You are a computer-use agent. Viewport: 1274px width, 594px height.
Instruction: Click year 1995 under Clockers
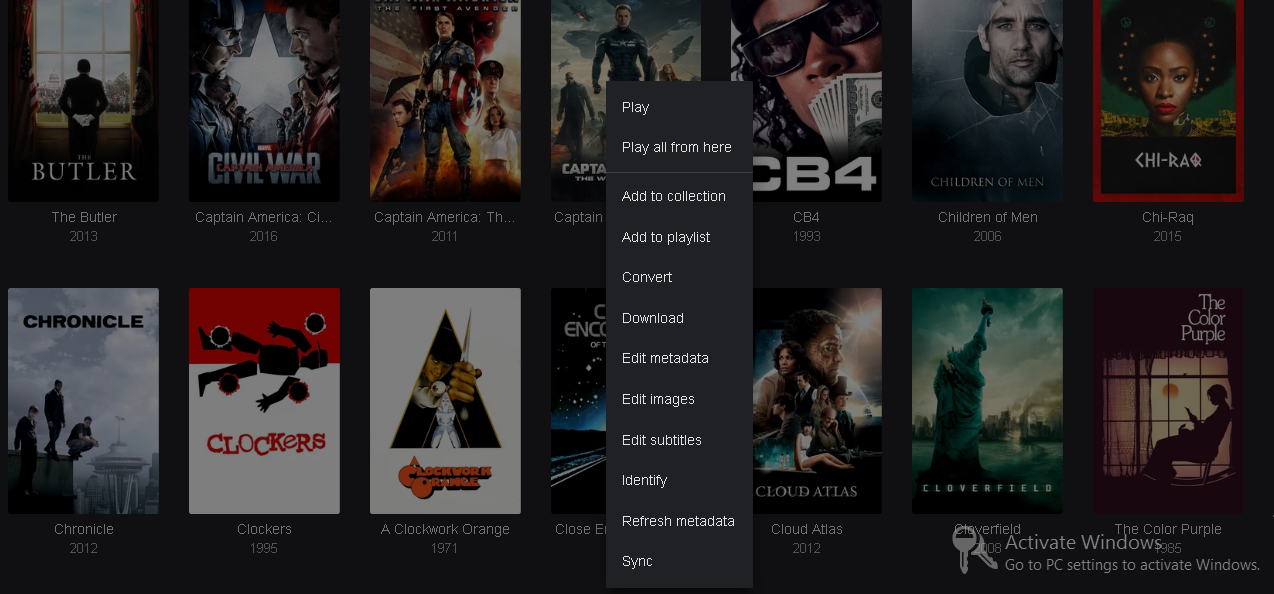(x=264, y=548)
